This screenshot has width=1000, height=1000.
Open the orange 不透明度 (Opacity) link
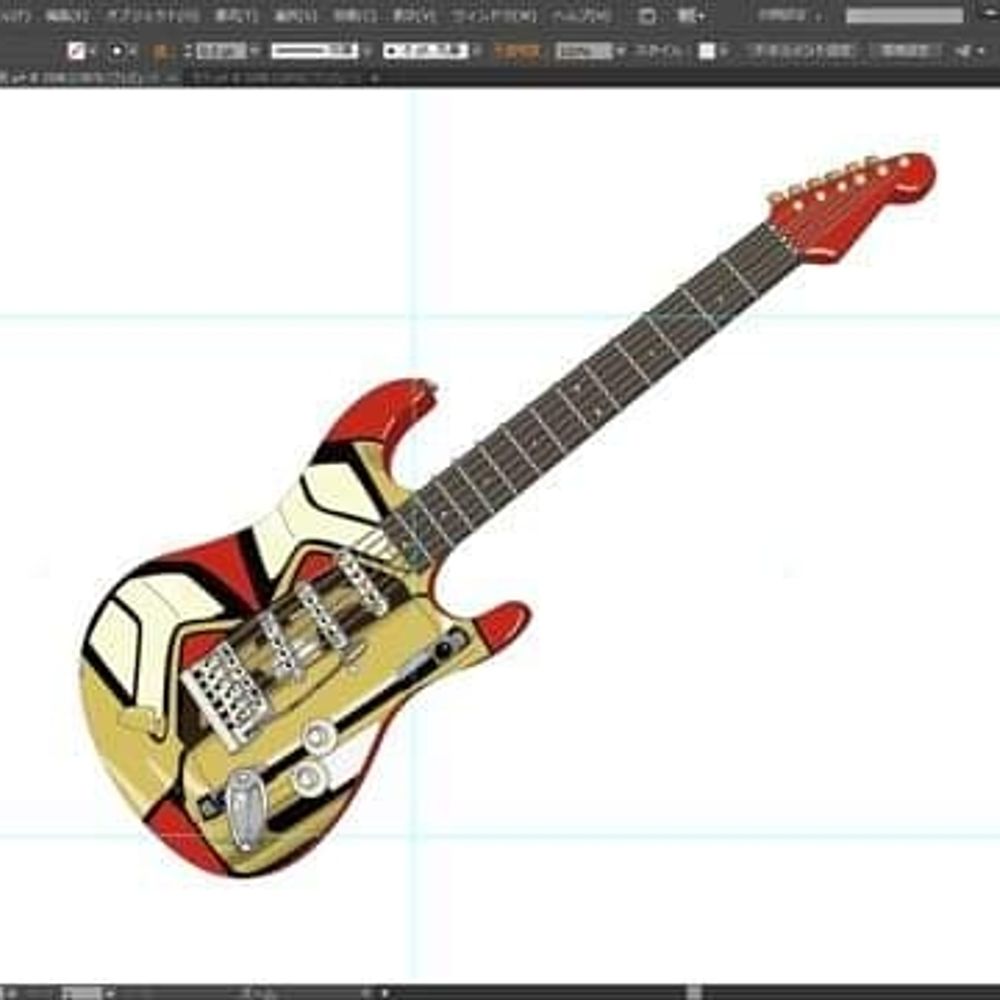517,51
